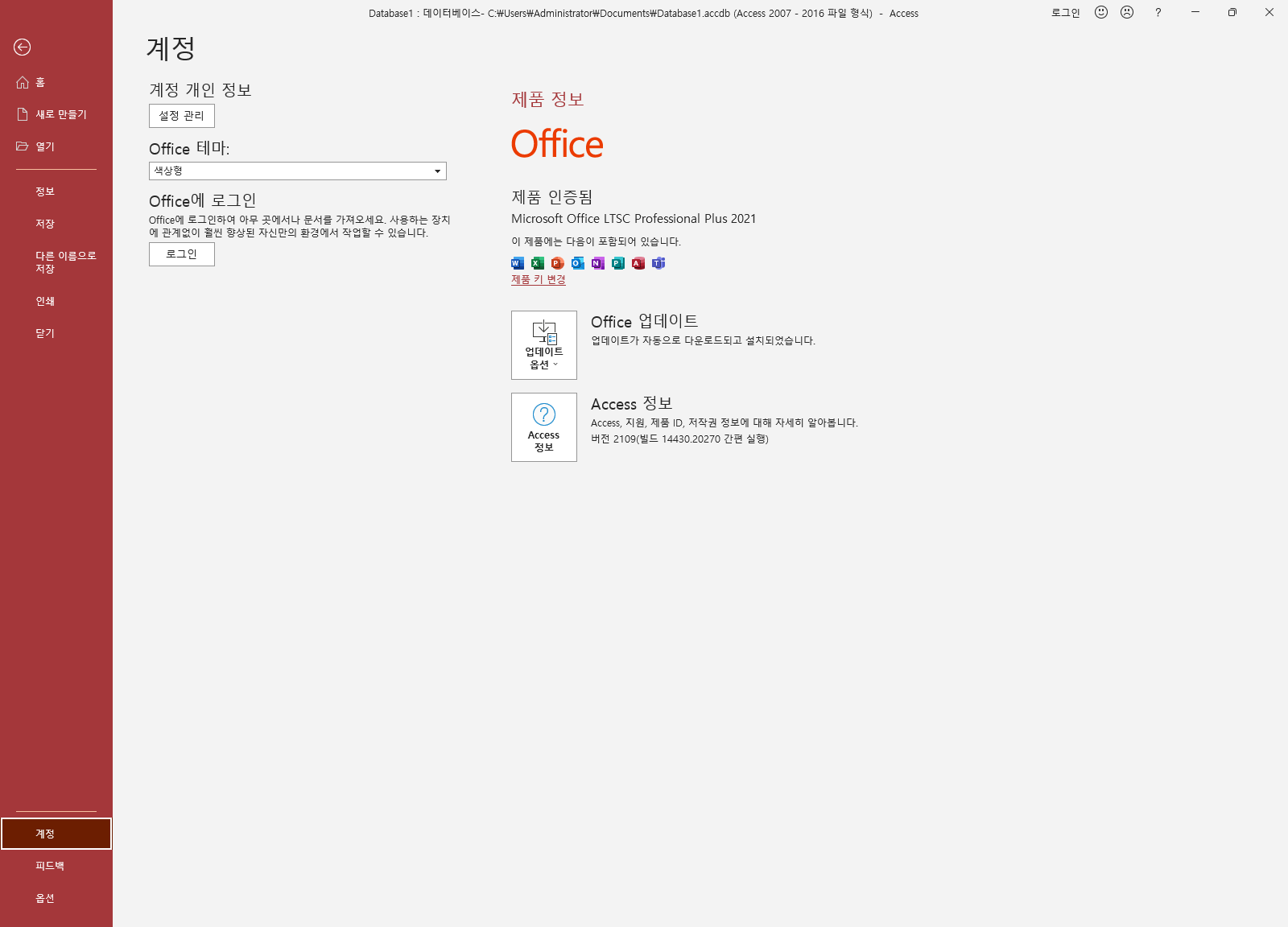Image resolution: width=1288 pixels, height=927 pixels.
Task: Open the 정보 page
Action: click(x=56, y=192)
